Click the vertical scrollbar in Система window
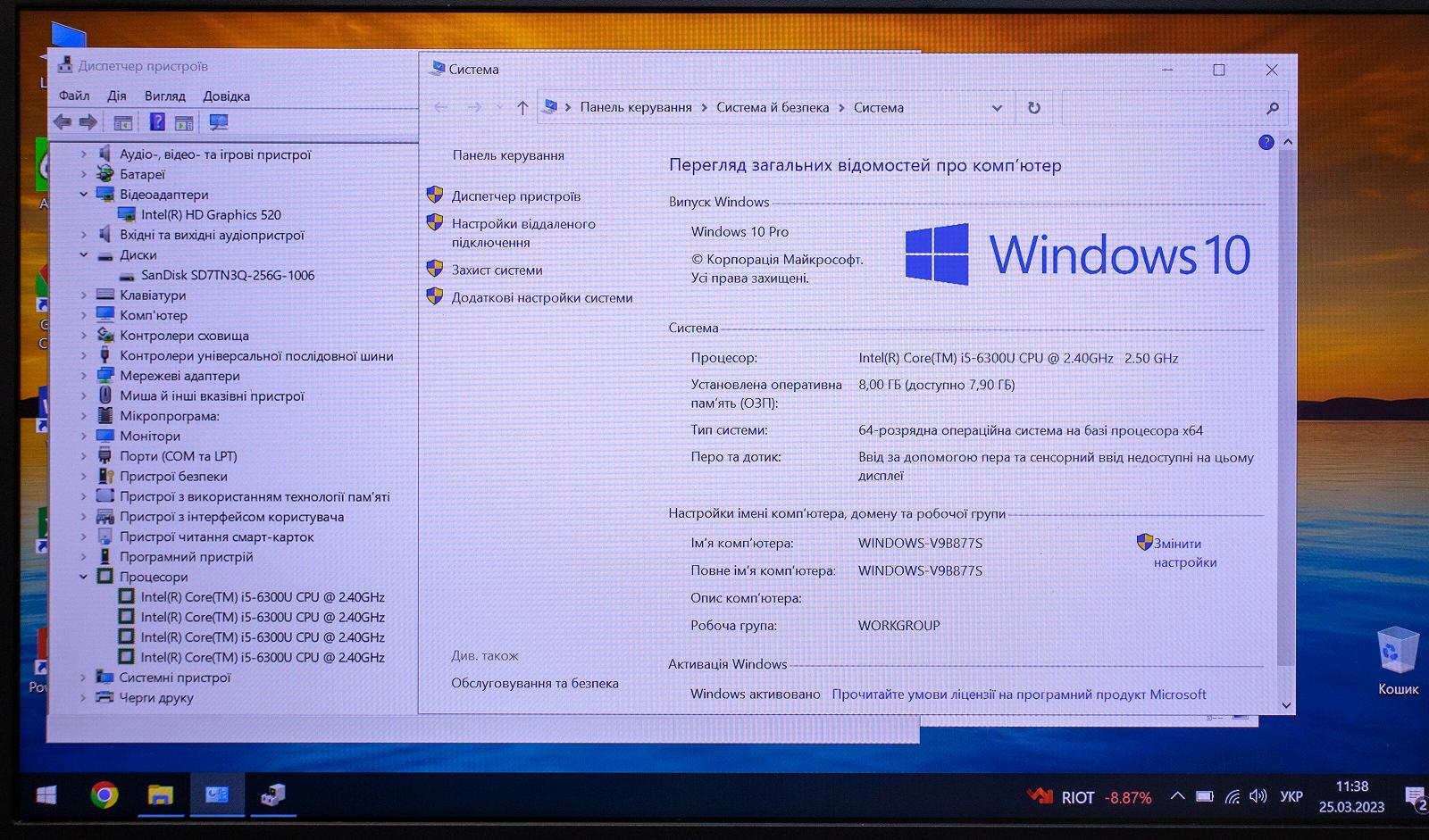 click(1287, 407)
